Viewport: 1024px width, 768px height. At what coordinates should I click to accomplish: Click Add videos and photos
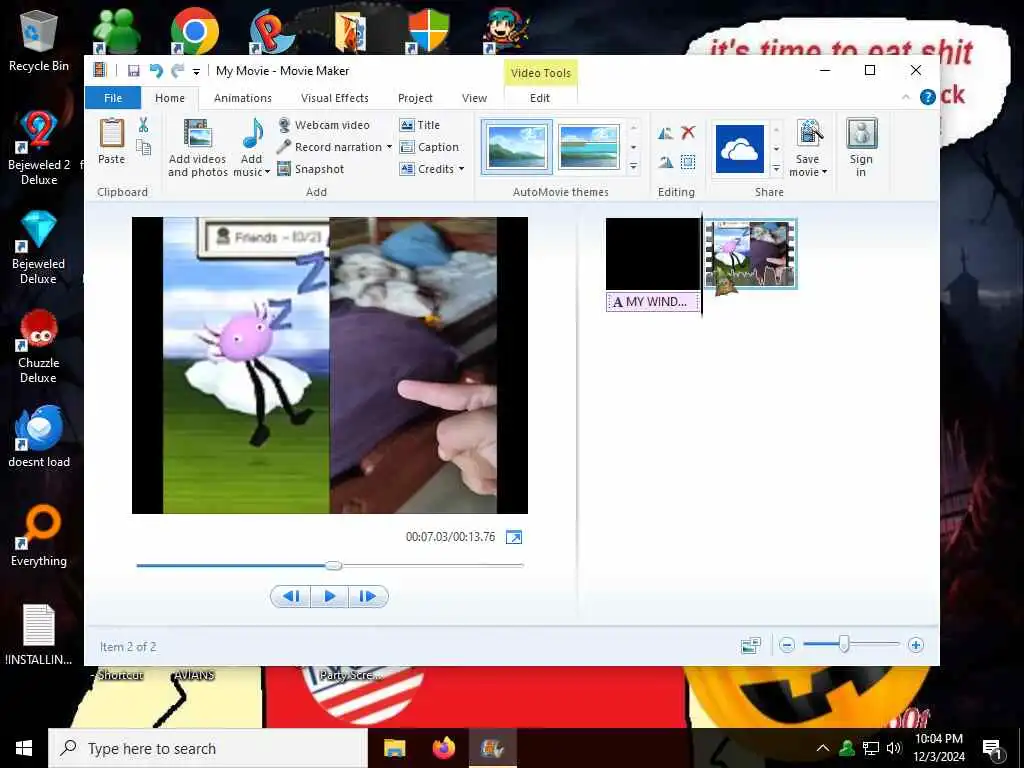click(x=197, y=148)
